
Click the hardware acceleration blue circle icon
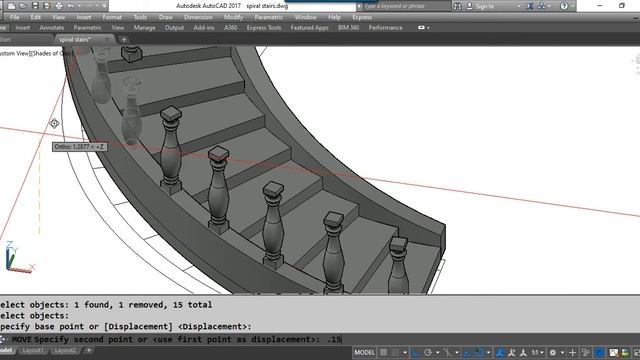(x=599, y=352)
